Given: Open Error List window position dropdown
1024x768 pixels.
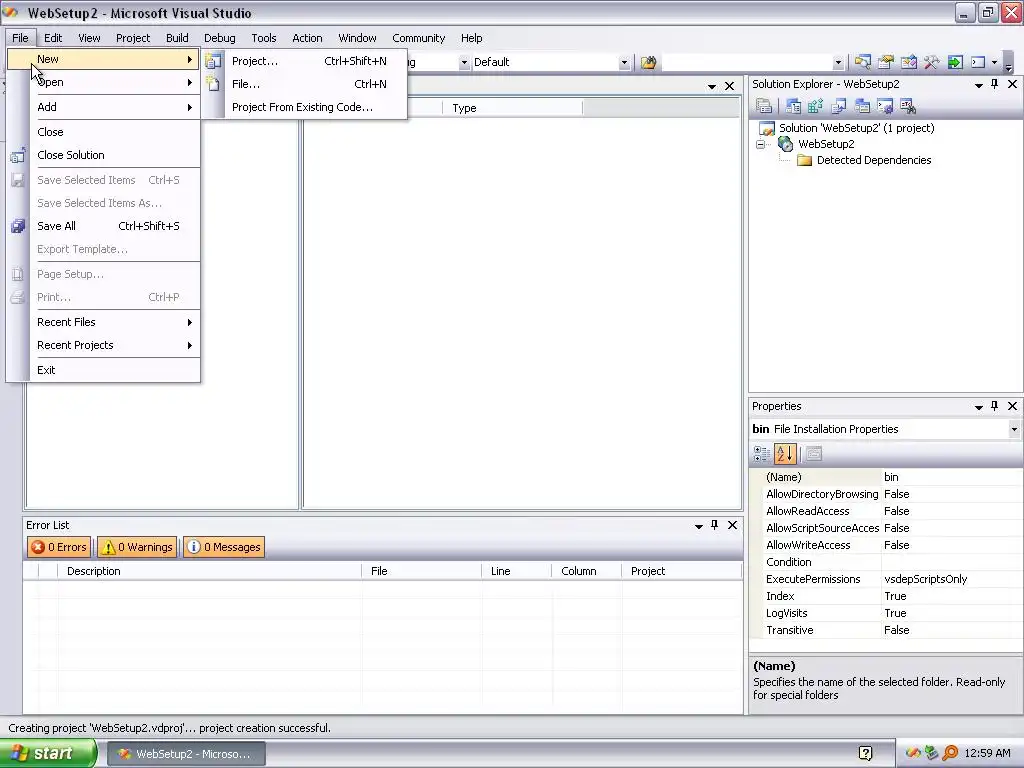Looking at the screenshot, I should pos(698,526).
